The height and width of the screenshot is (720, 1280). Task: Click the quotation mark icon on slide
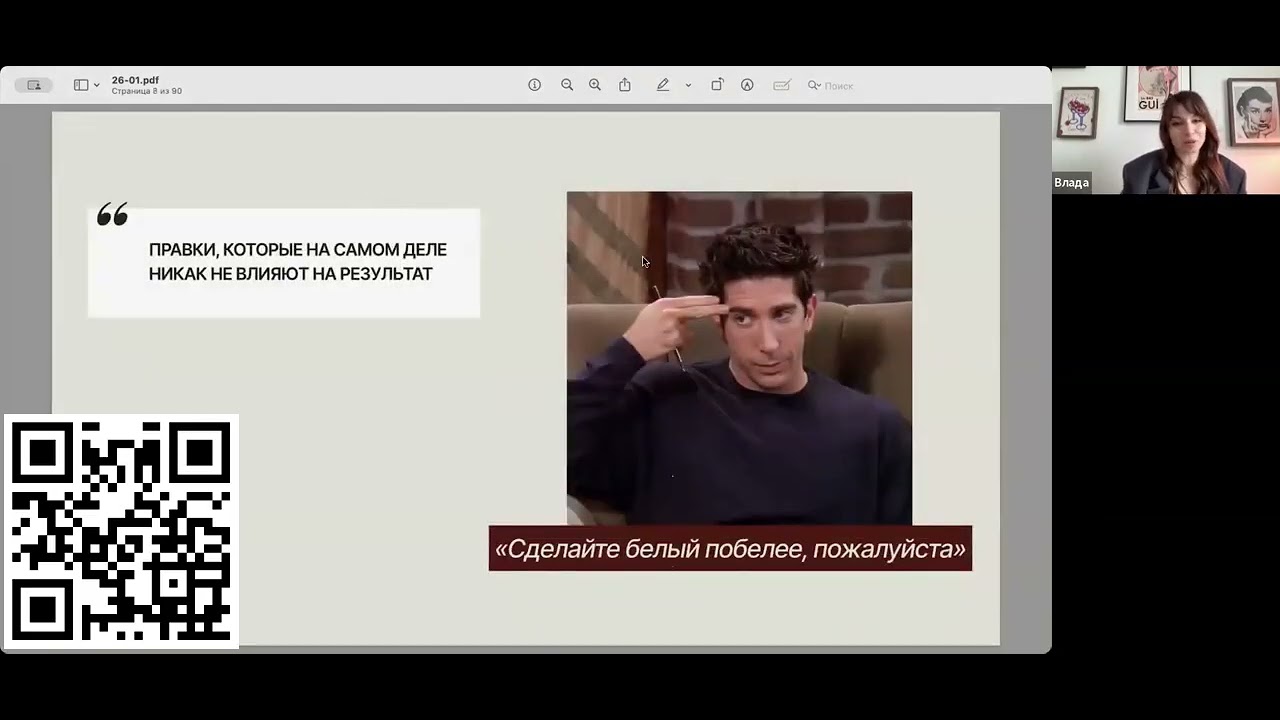point(113,214)
